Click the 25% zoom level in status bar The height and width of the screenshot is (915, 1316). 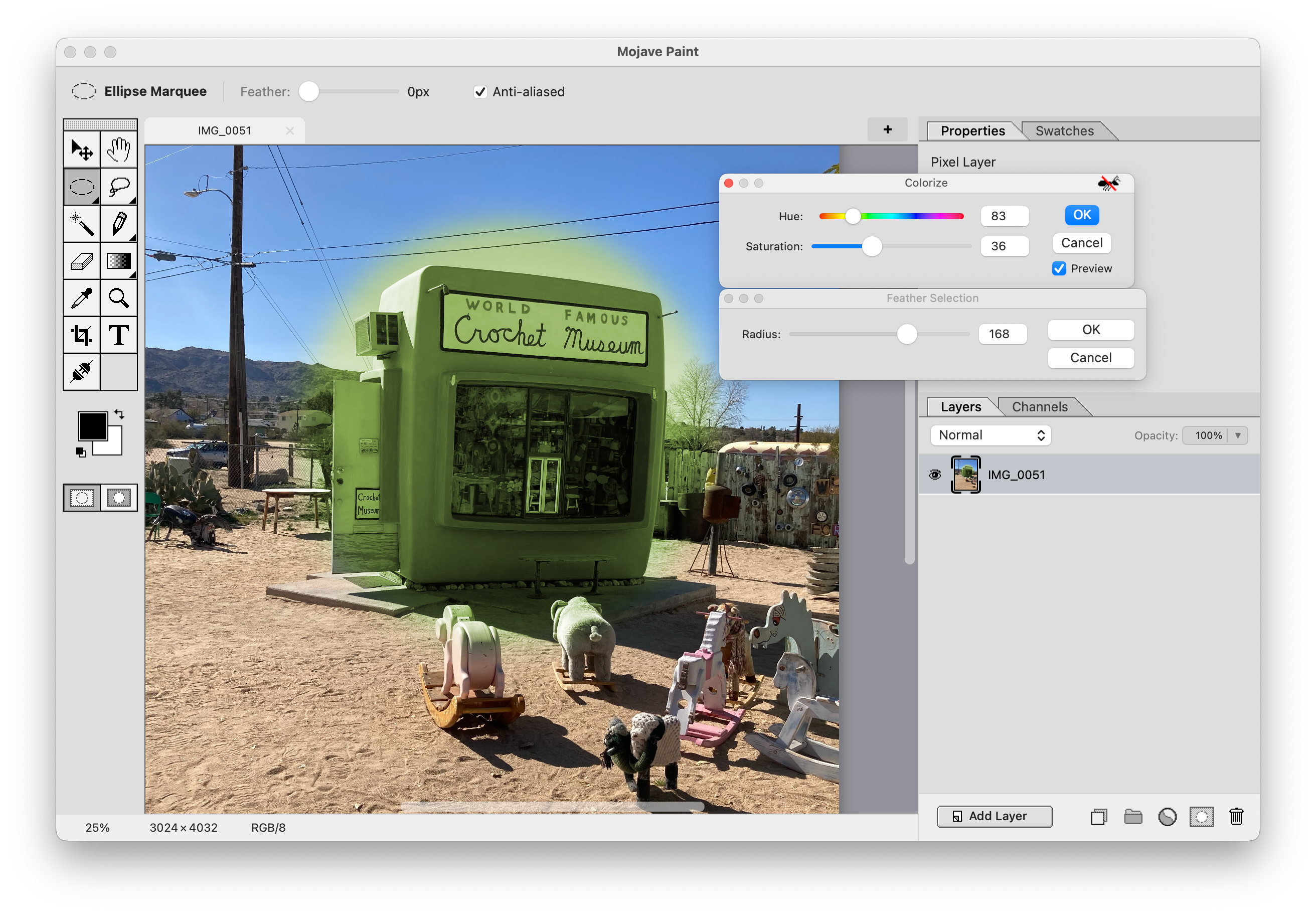(x=97, y=828)
